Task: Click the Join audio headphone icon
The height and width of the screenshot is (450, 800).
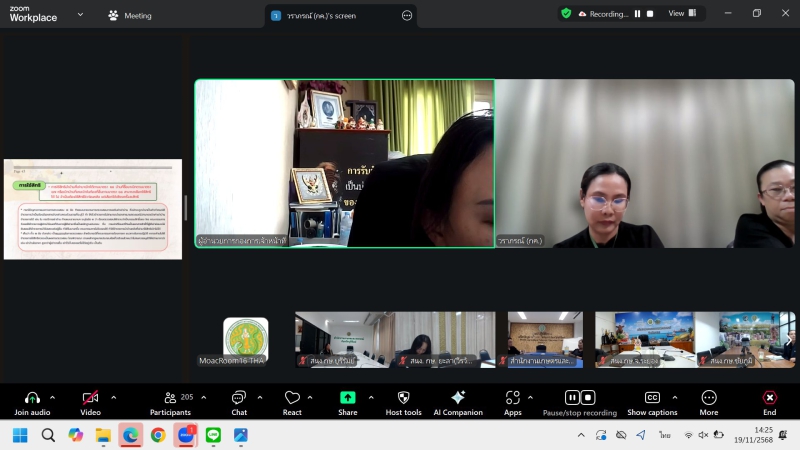Action: click(32, 398)
